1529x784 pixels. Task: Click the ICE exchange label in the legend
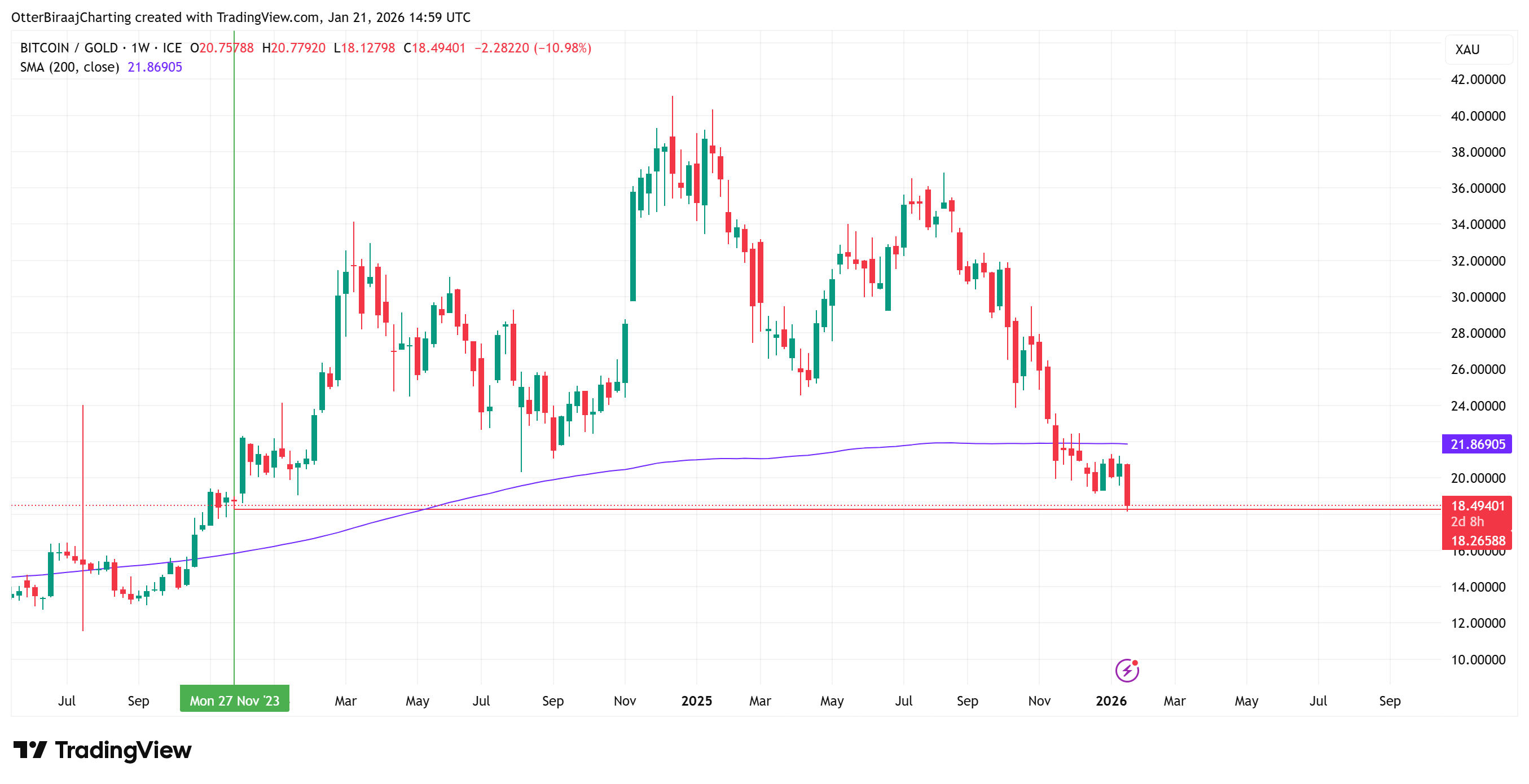coord(173,48)
